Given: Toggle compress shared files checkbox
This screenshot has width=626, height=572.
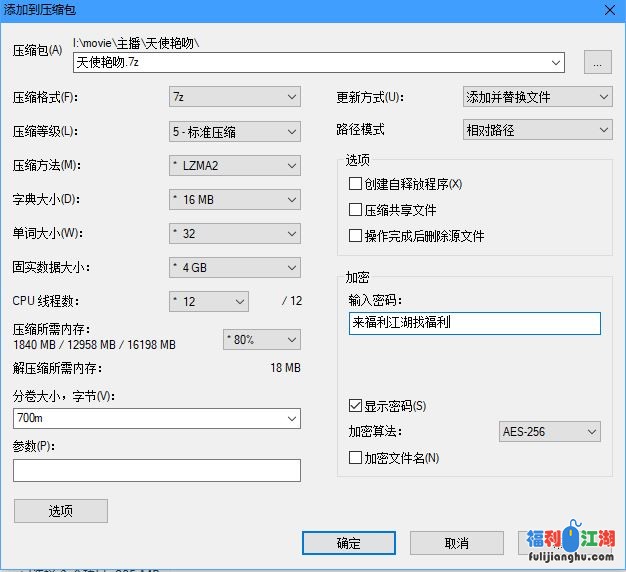Looking at the screenshot, I should [x=355, y=210].
